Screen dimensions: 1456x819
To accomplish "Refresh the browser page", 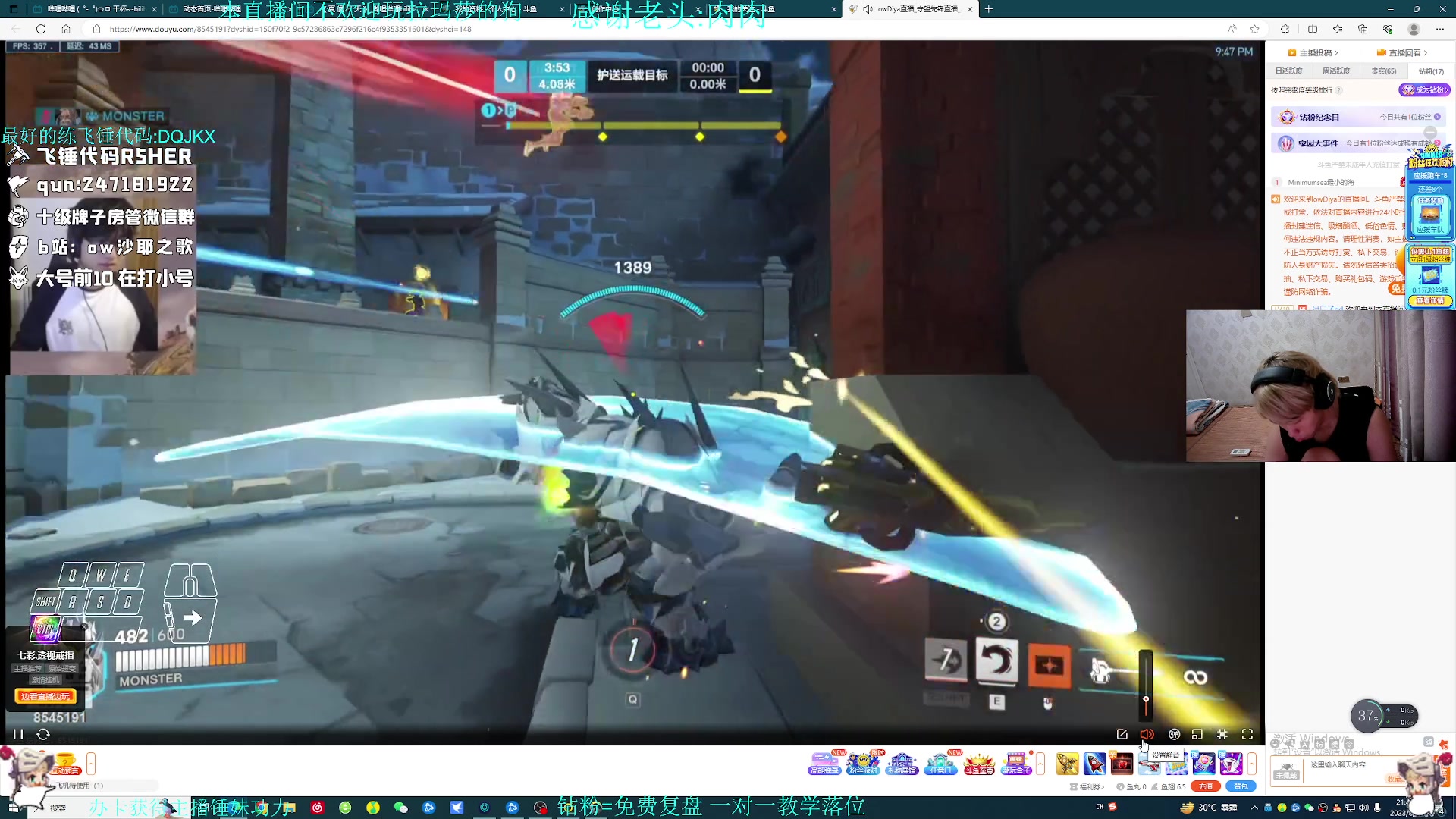I will [41, 29].
